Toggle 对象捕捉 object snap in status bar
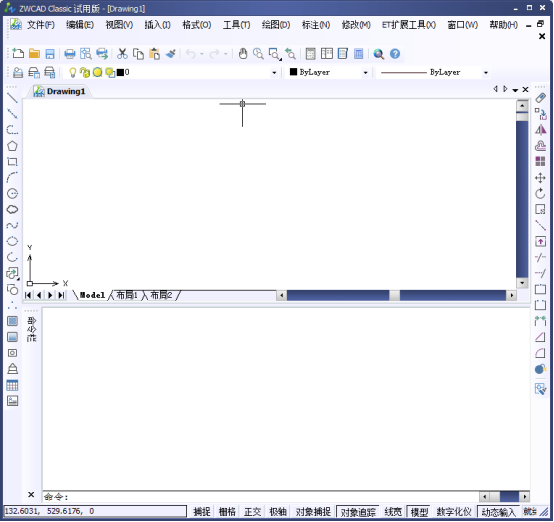The image size is (554, 522). [313, 511]
